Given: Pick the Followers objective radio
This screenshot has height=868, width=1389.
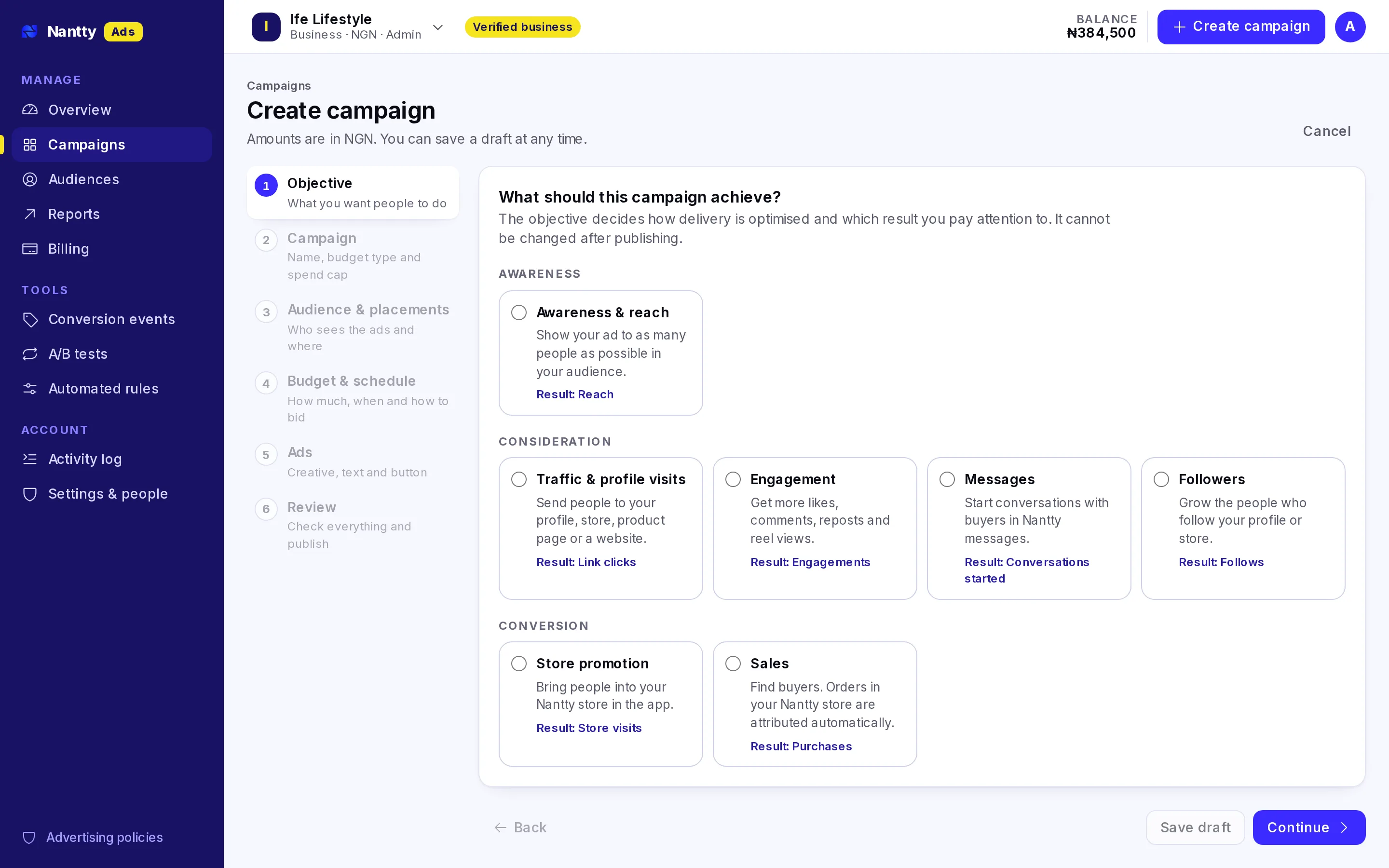Looking at the screenshot, I should click(1161, 479).
